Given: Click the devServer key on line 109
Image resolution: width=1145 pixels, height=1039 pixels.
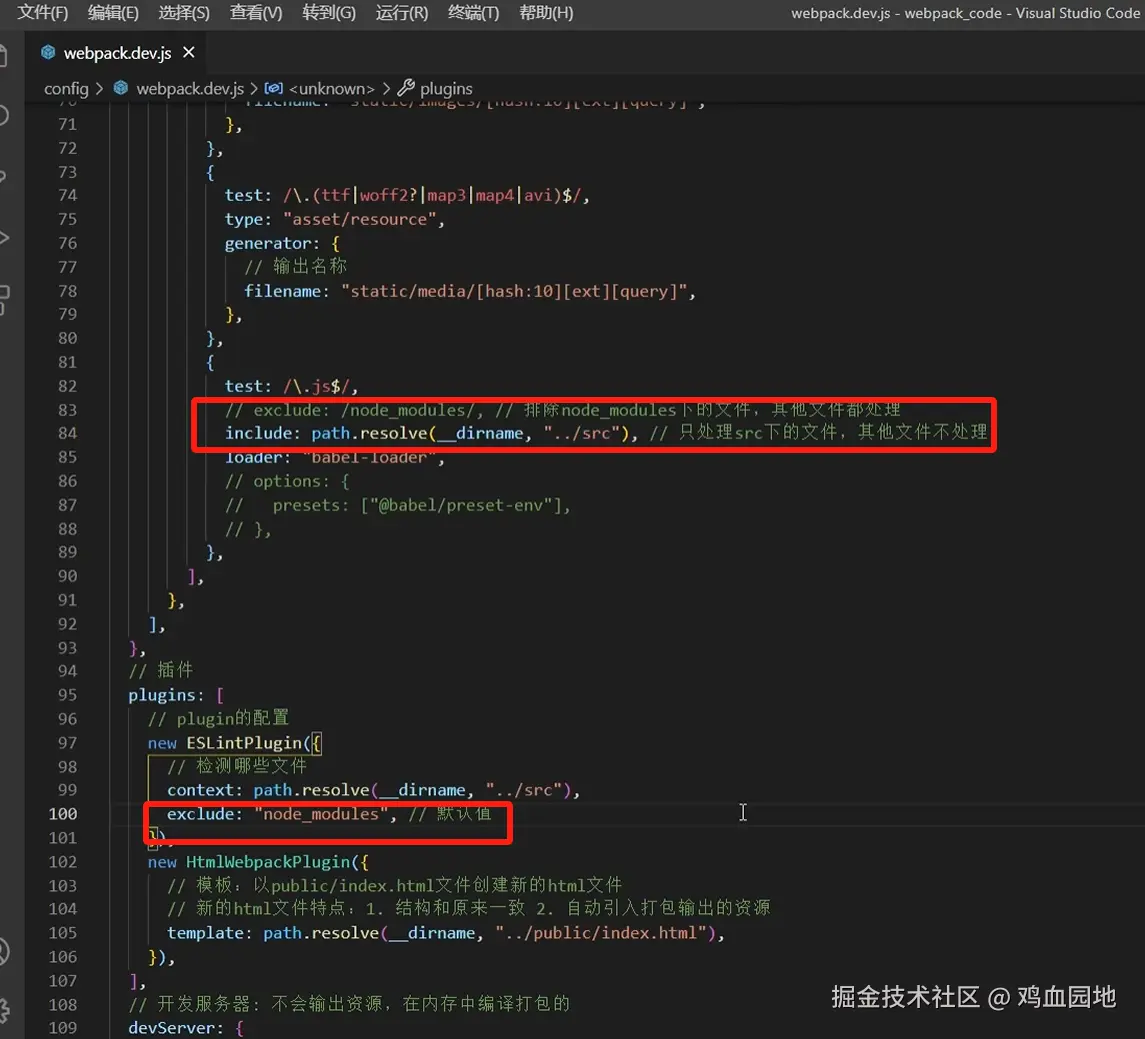Looking at the screenshot, I should [x=171, y=1028].
